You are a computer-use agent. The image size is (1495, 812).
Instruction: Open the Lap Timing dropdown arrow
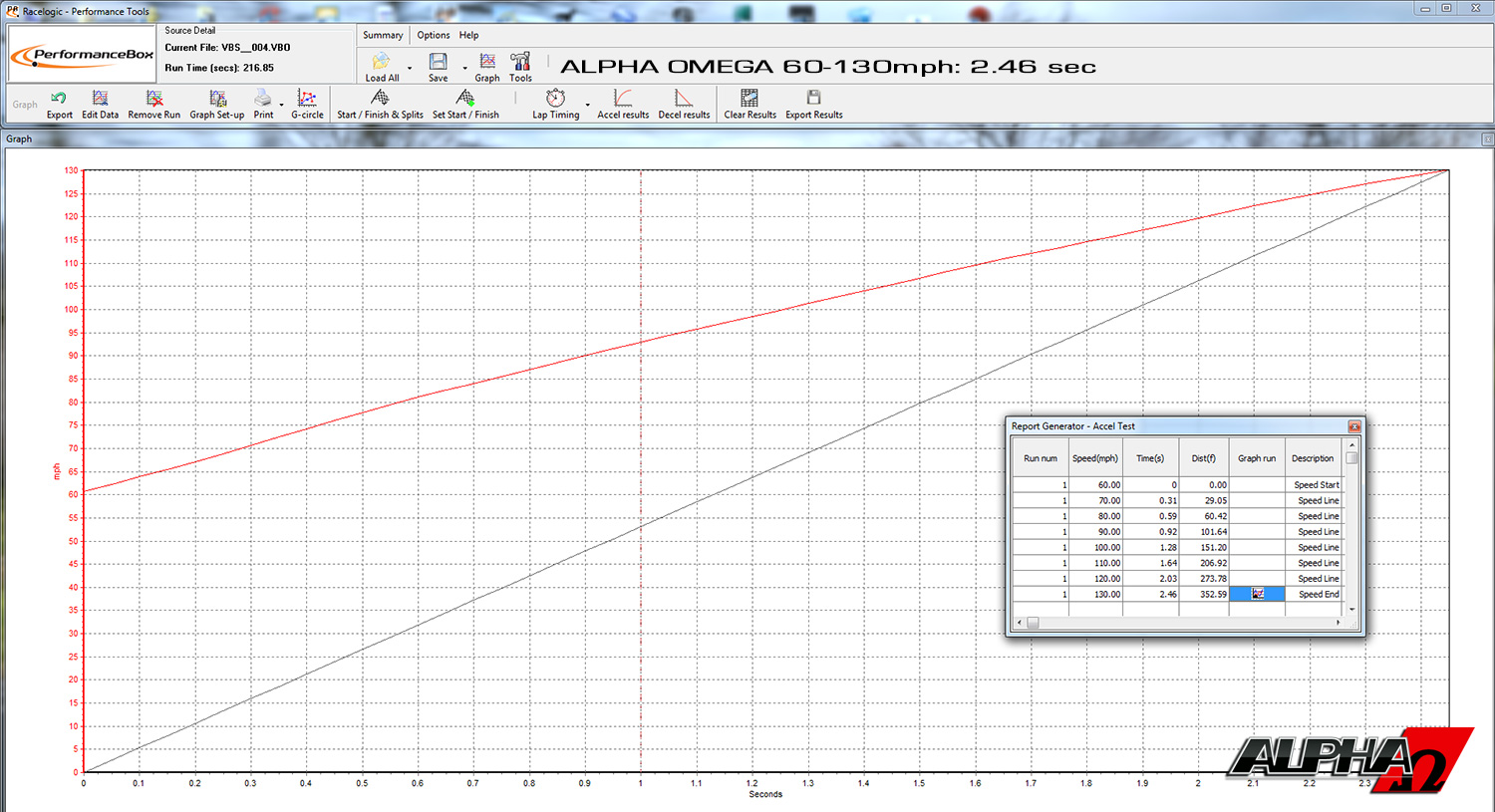[x=587, y=105]
